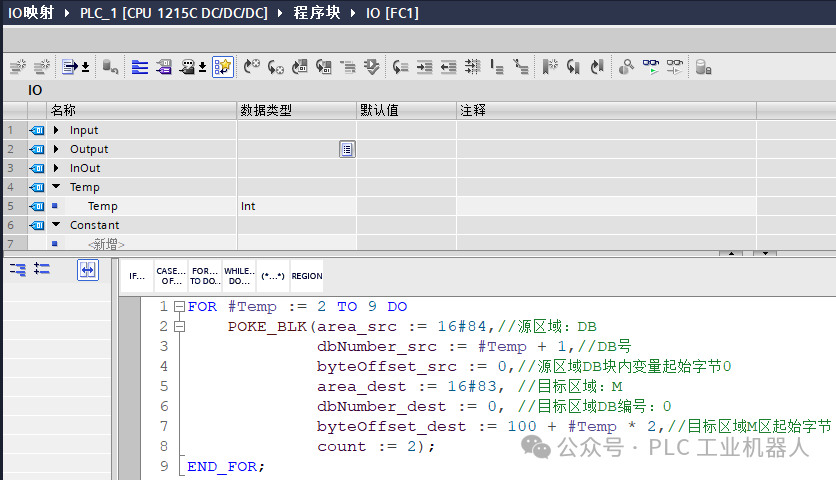Screen dimensions: 836x480
Task: Click the outdent text toolbar icon
Action: click(448, 67)
